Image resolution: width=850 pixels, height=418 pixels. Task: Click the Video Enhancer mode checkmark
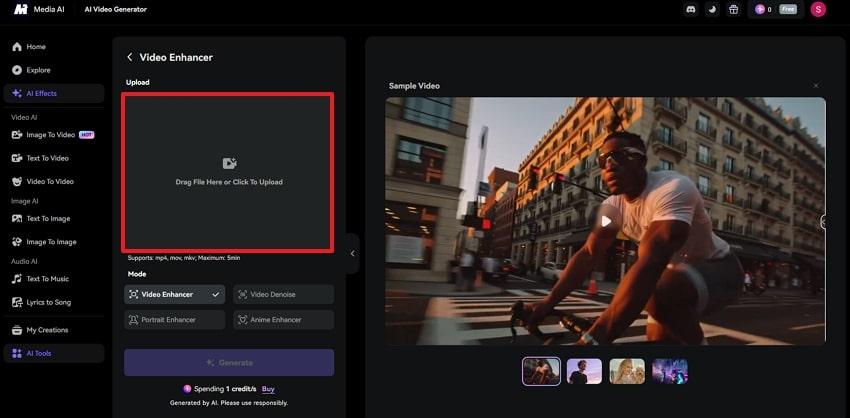tap(216, 294)
